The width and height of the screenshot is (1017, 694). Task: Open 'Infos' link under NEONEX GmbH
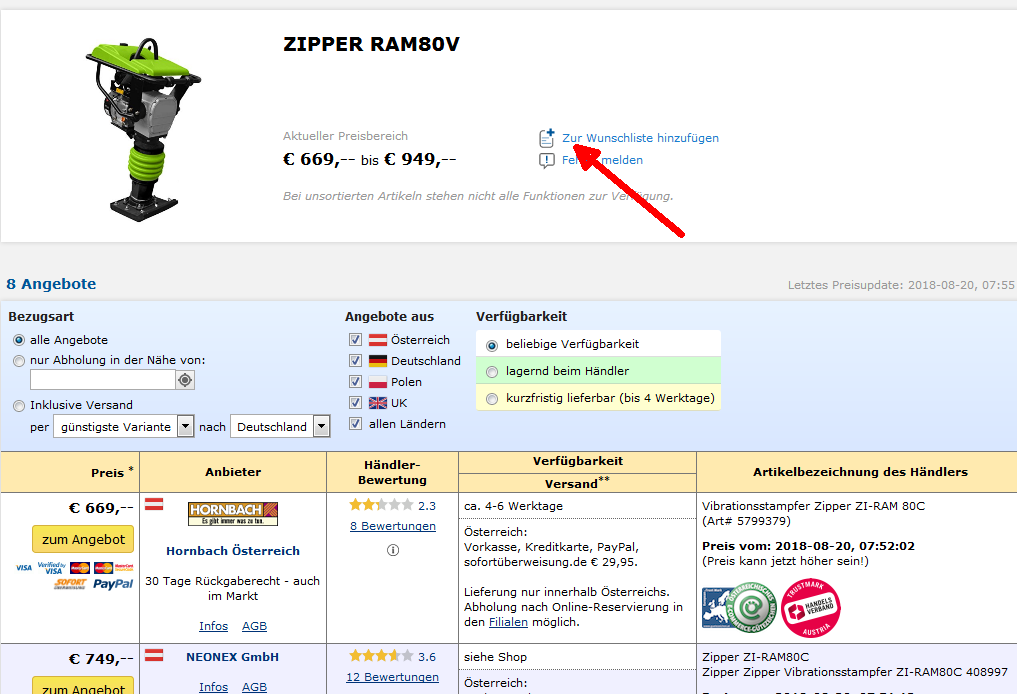(213, 687)
